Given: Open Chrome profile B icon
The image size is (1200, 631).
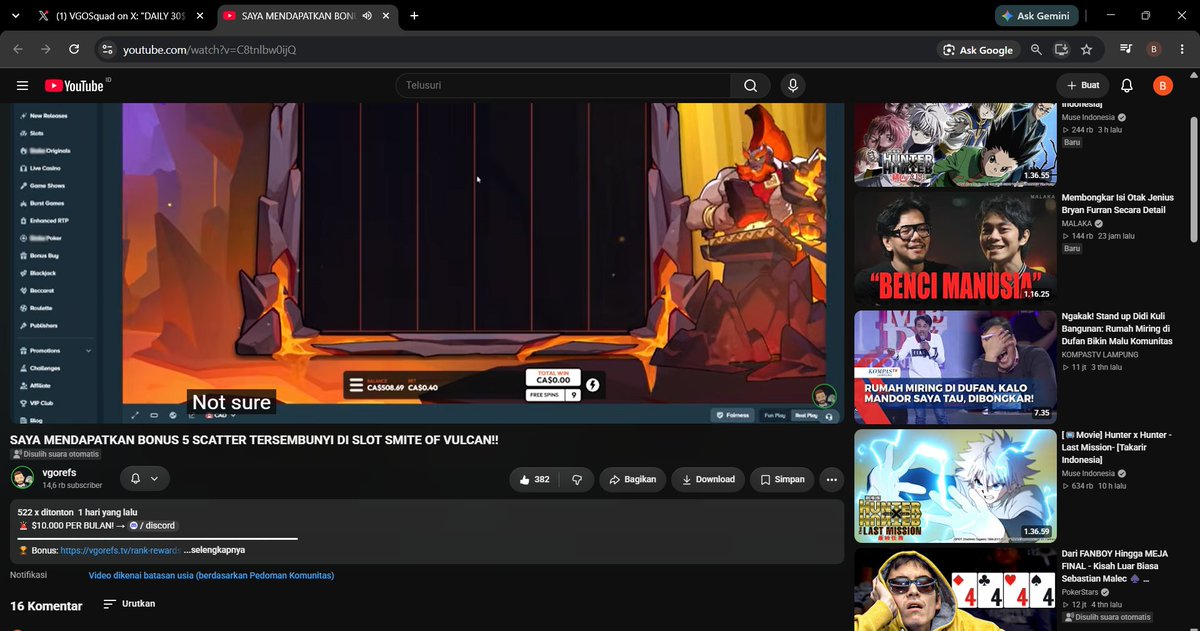Looking at the screenshot, I should (x=1154, y=49).
